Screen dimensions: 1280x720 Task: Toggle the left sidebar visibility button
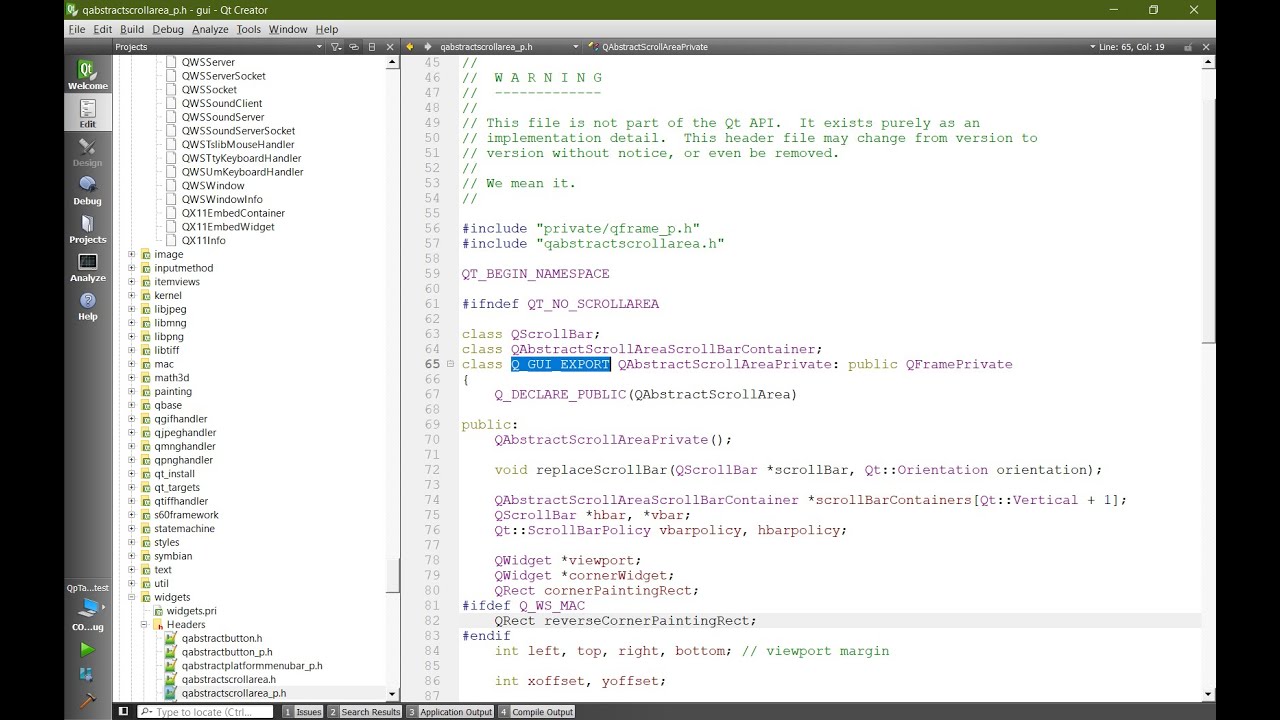click(x=123, y=712)
